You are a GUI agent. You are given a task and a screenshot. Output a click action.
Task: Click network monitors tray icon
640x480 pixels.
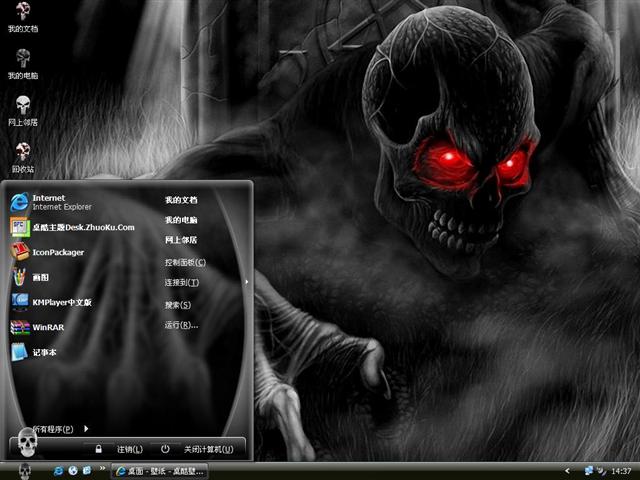(589, 471)
